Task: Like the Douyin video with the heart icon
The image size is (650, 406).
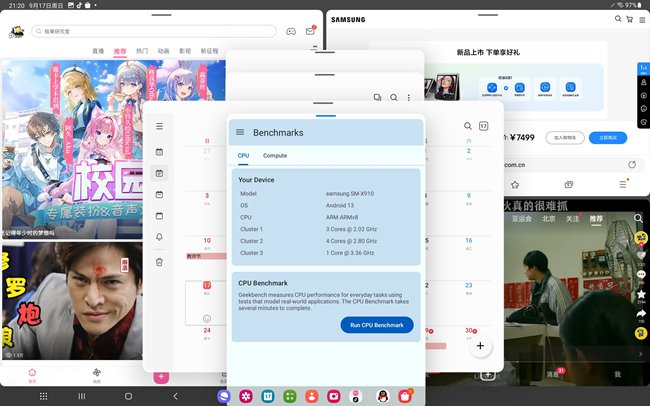Action: tap(641, 255)
